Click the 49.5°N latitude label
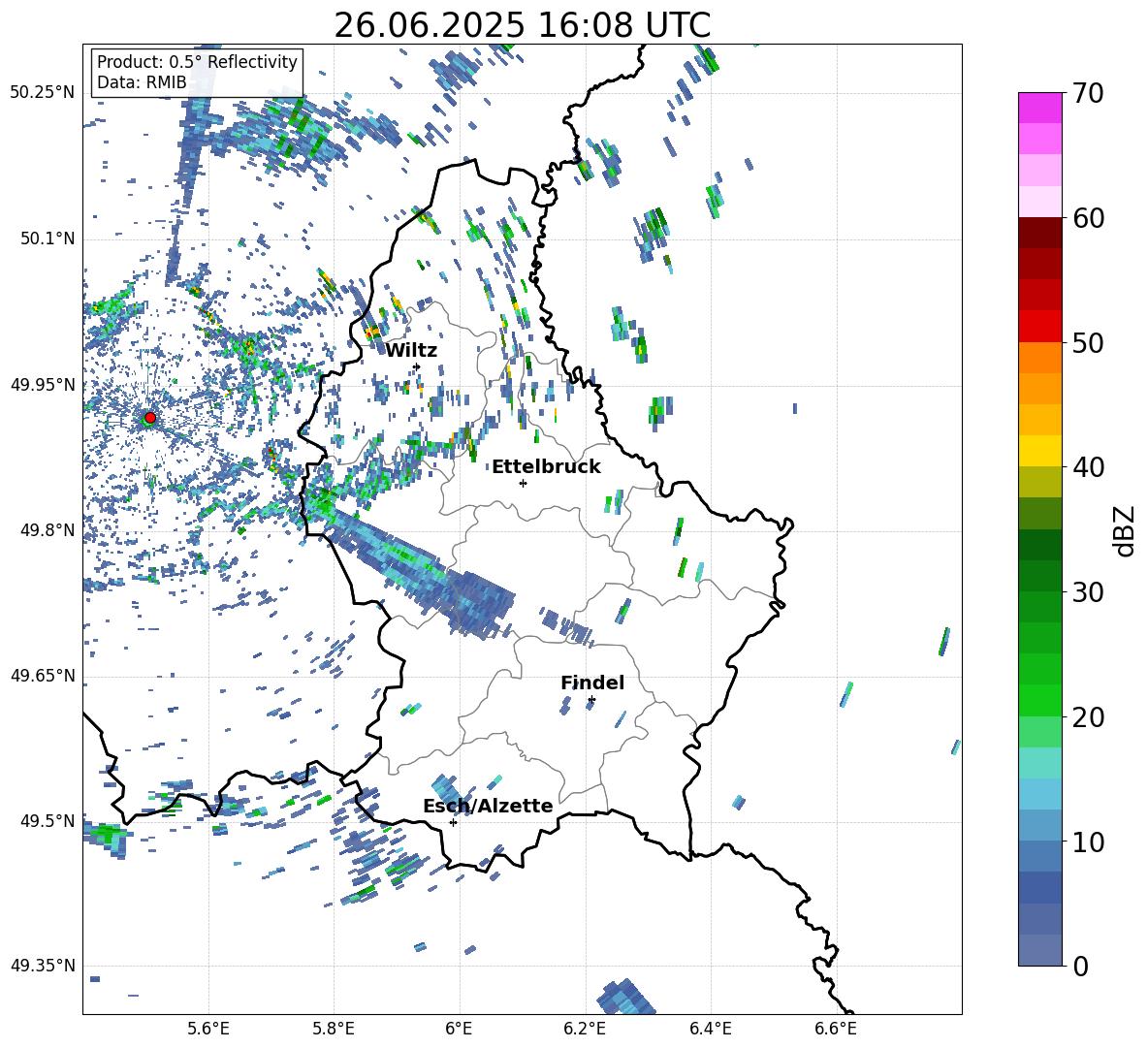This screenshot has height=1048, width=1148. click(48, 820)
